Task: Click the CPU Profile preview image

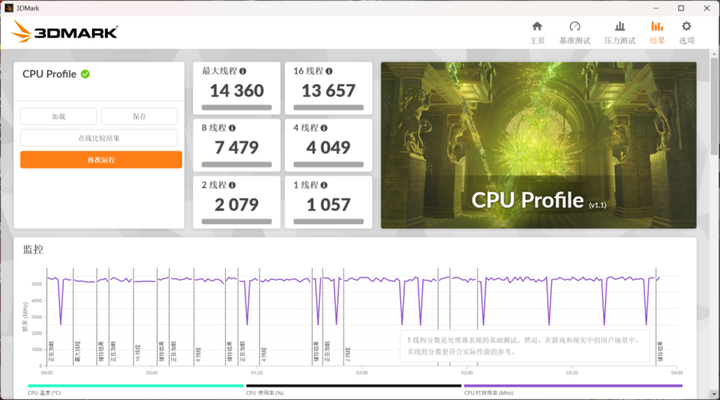Action: [539, 145]
